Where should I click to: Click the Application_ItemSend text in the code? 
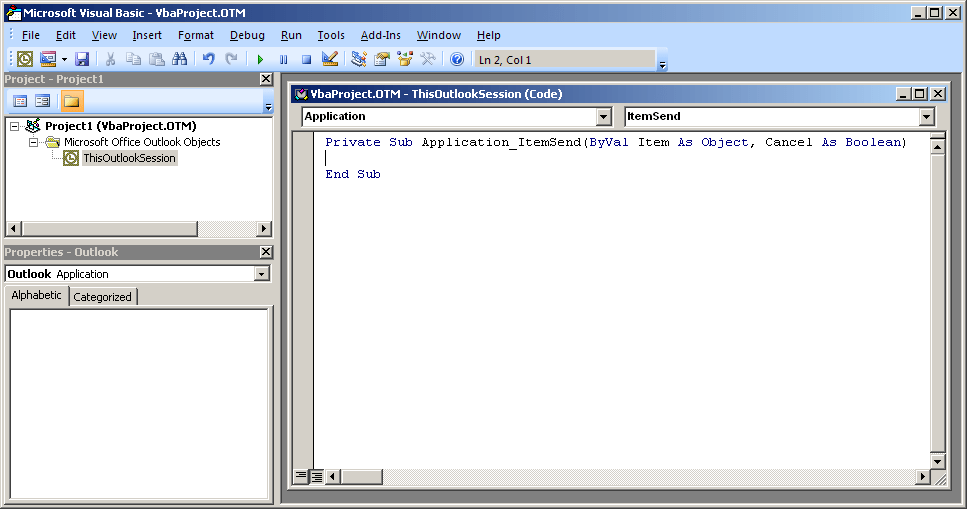501,142
